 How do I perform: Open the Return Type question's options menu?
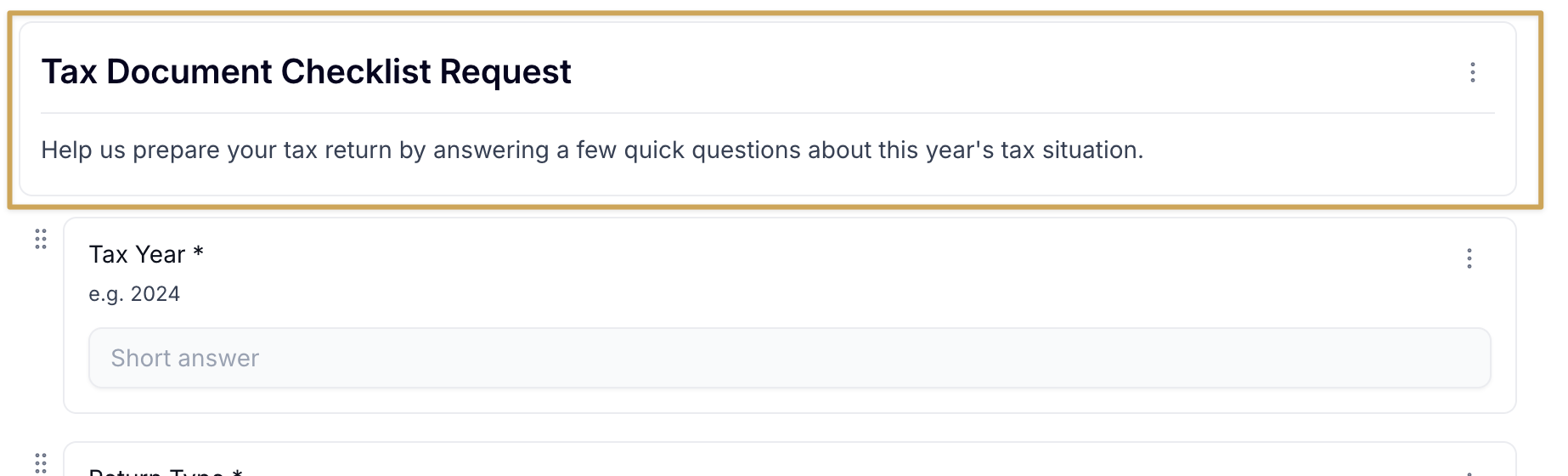[x=1469, y=473]
